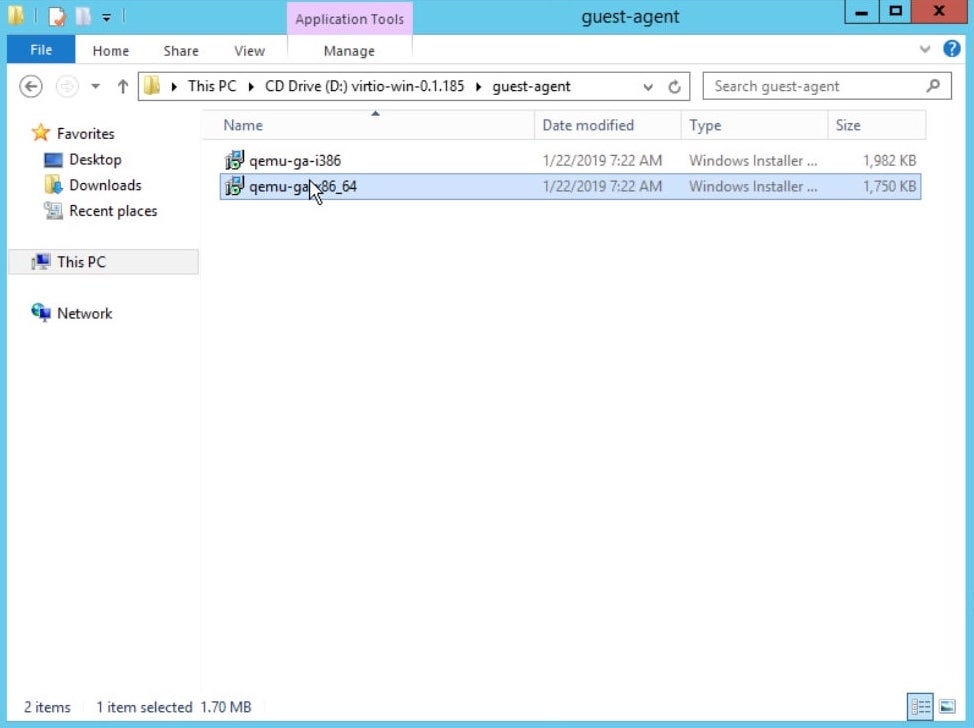Open the File menu
974x728 pixels.
point(41,50)
